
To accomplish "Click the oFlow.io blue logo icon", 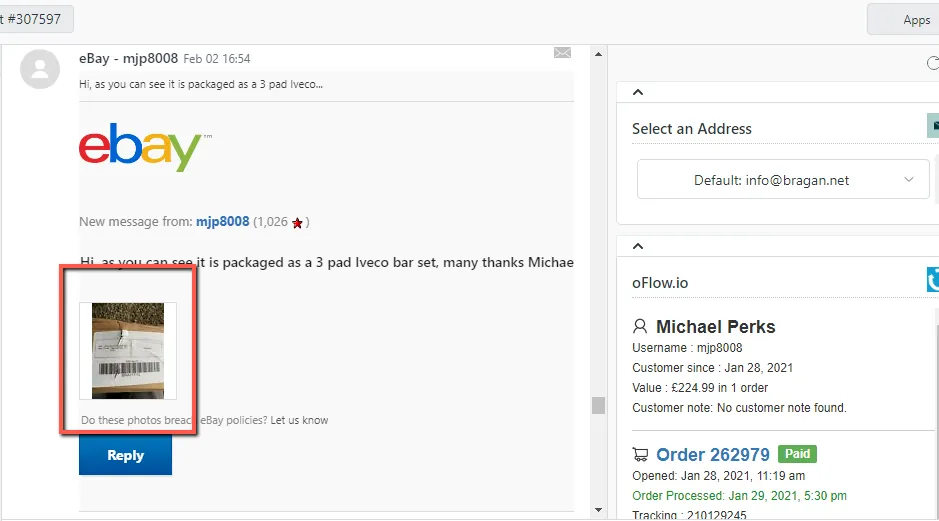I will point(933,280).
